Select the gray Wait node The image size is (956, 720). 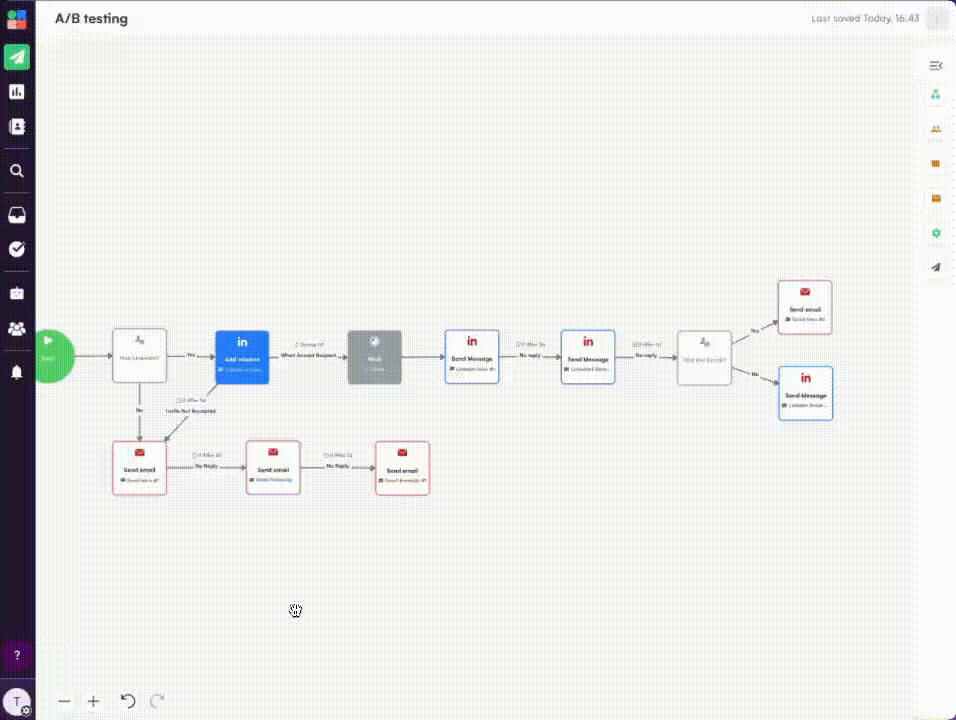tap(374, 357)
